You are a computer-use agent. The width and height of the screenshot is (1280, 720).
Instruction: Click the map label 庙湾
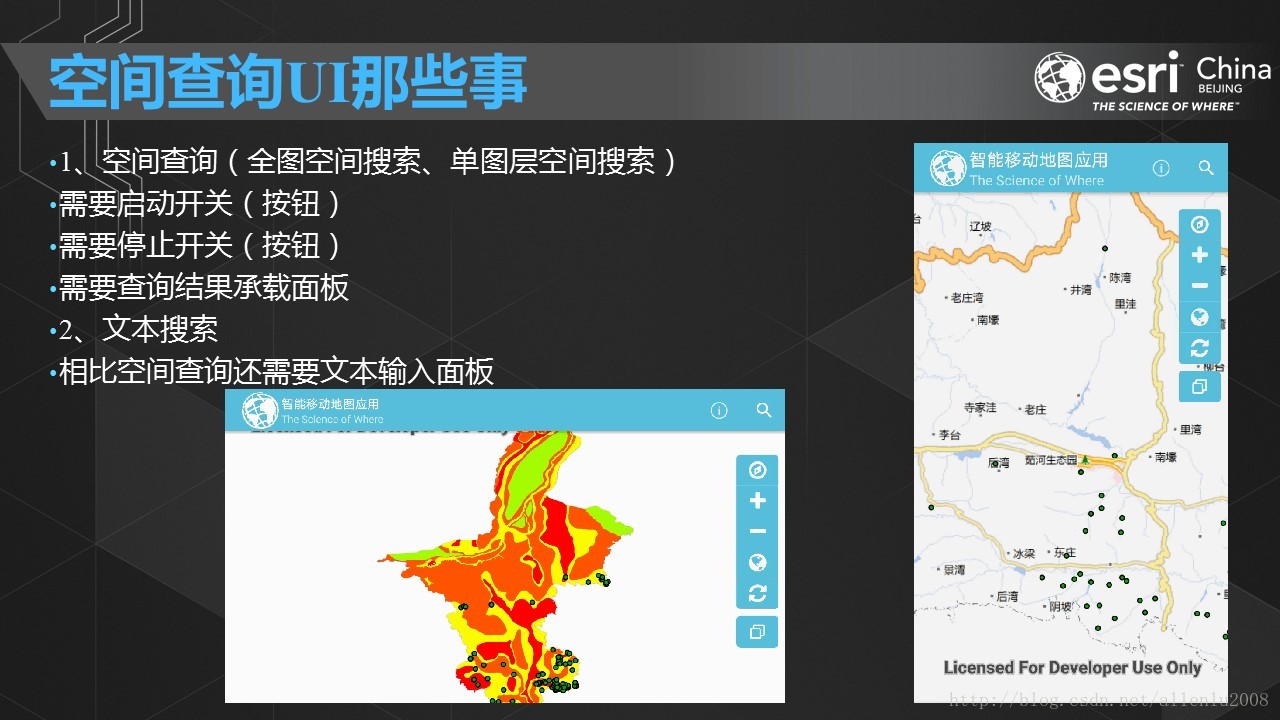pyautogui.click(x=998, y=463)
